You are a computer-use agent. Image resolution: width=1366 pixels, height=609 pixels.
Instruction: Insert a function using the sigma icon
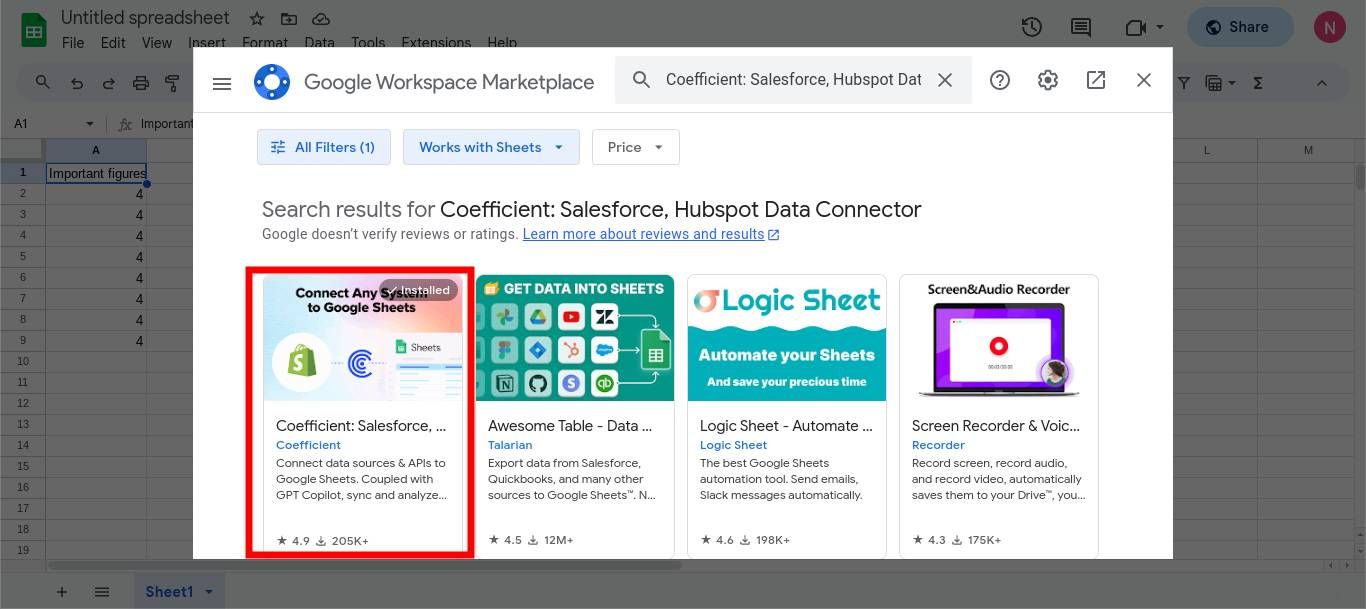[x=1257, y=82]
